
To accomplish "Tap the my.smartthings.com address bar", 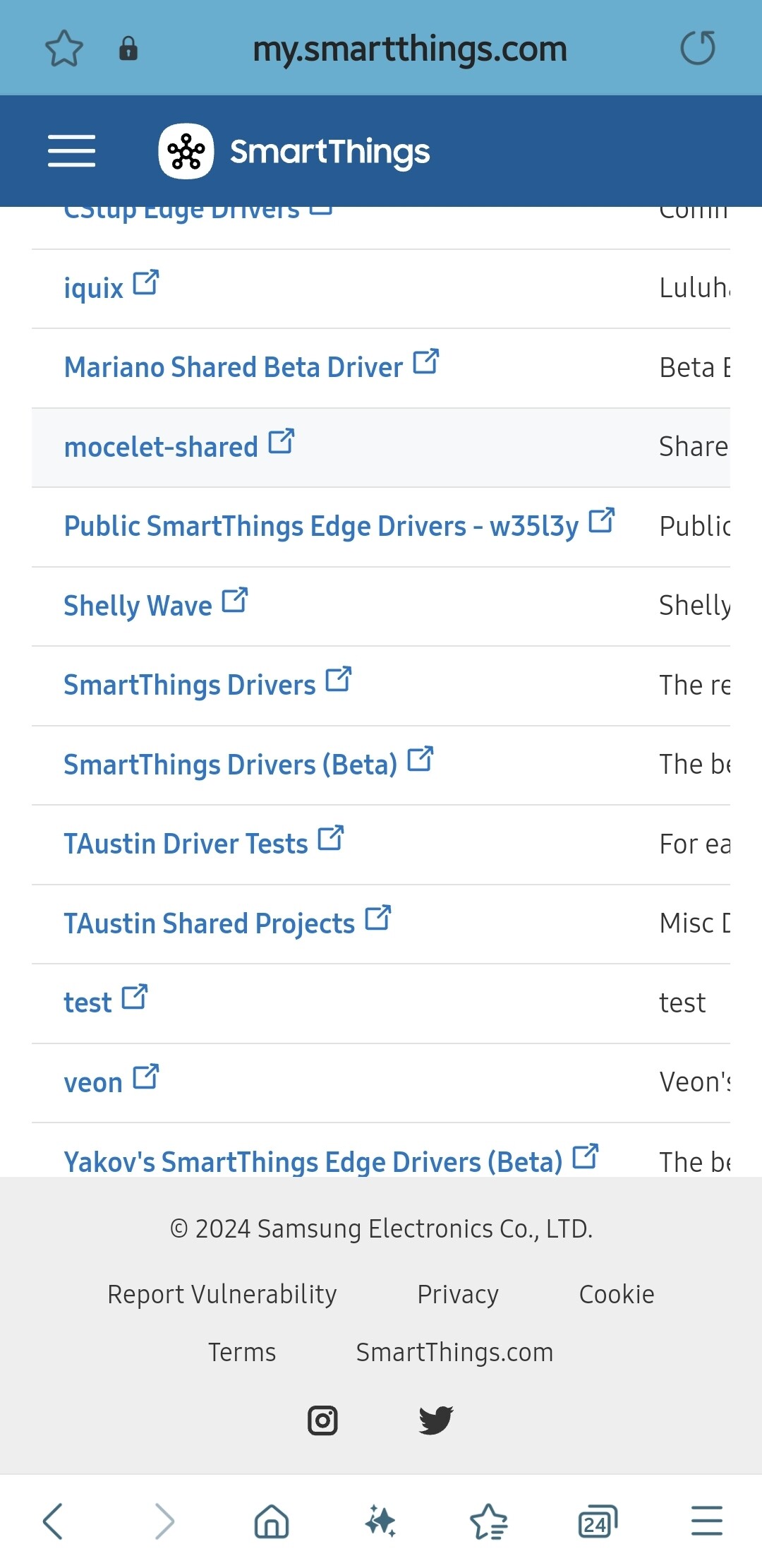I will [409, 49].
